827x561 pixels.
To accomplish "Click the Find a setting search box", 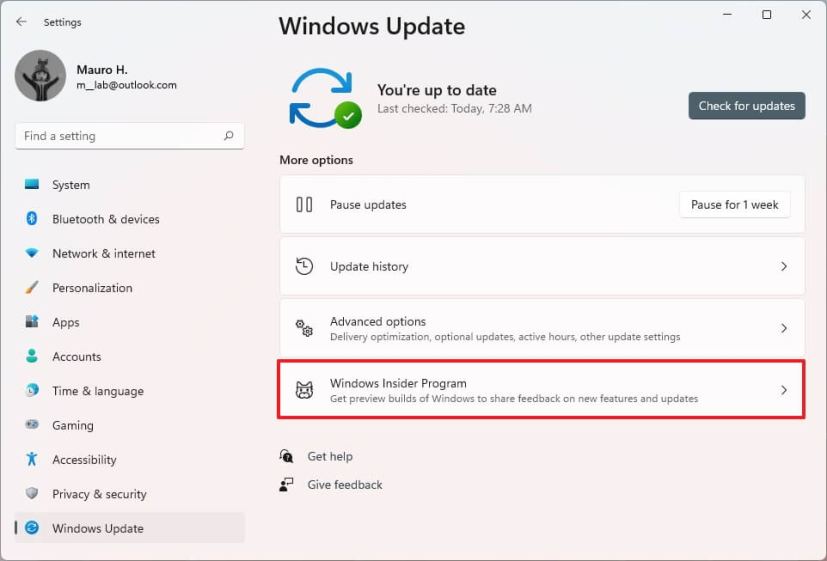I will click(130, 136).
